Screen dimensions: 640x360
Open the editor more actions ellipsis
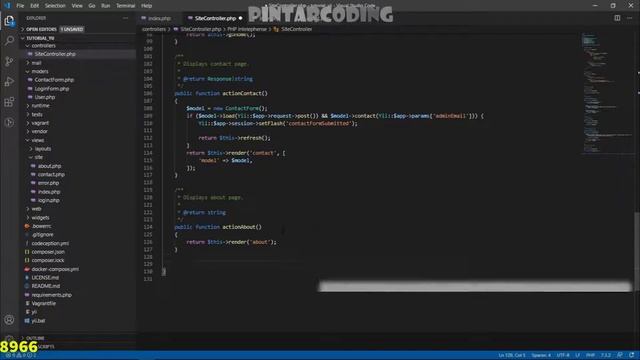tap(629, 18)
